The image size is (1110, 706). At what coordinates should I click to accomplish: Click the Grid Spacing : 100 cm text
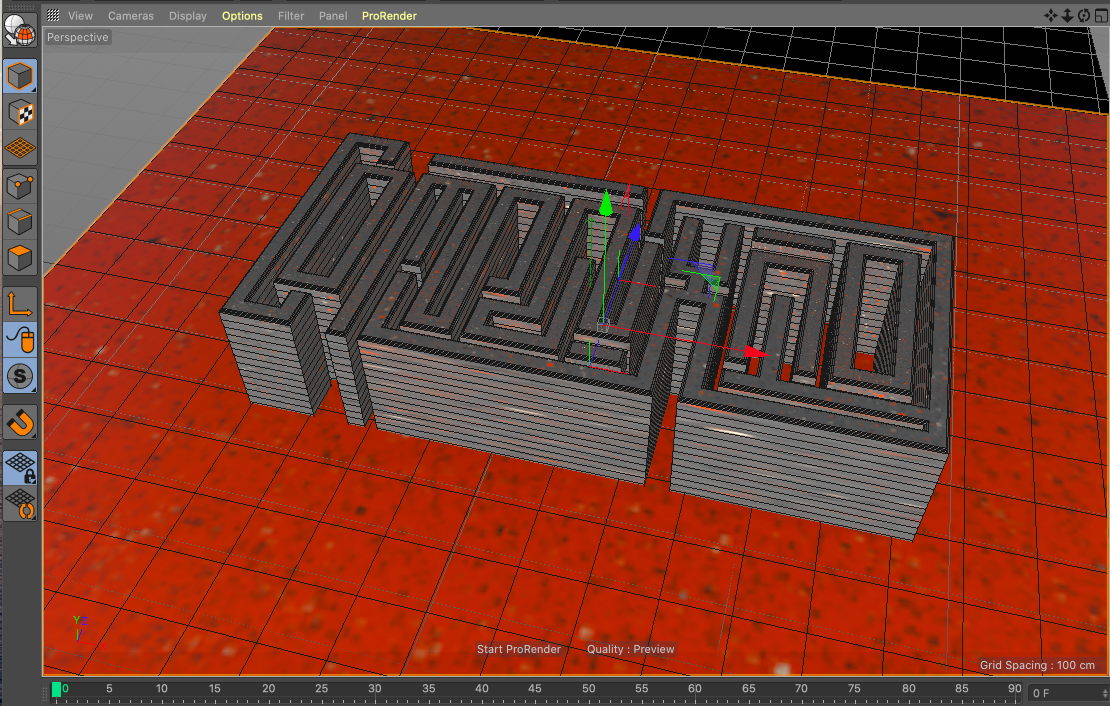pyautogui.click(x=1037, y=665)
